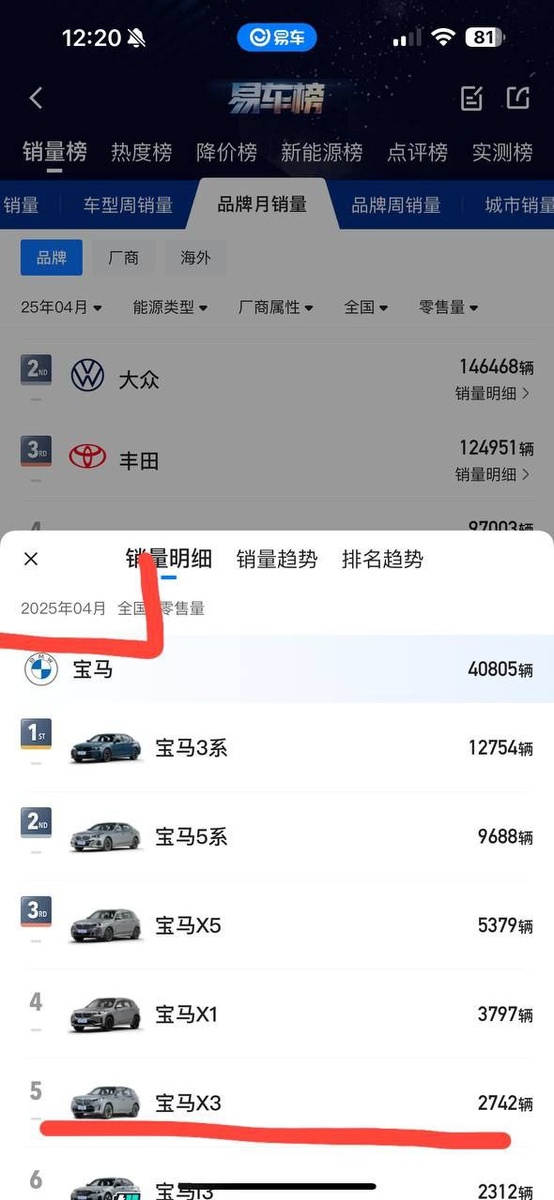554x1200 pixels.
Task: Open the 宝马X5 car thumbnail
Action: 106,925
